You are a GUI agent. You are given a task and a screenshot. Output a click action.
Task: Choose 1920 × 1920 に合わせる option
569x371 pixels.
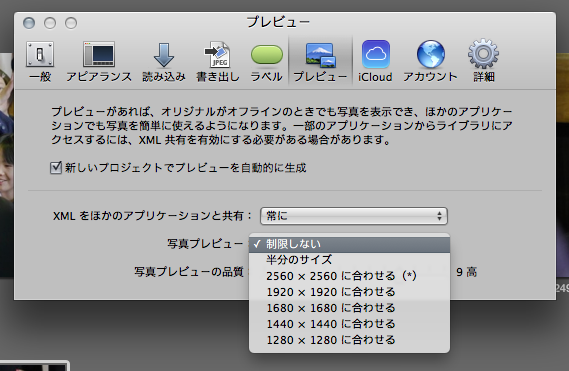click(349, 292)
